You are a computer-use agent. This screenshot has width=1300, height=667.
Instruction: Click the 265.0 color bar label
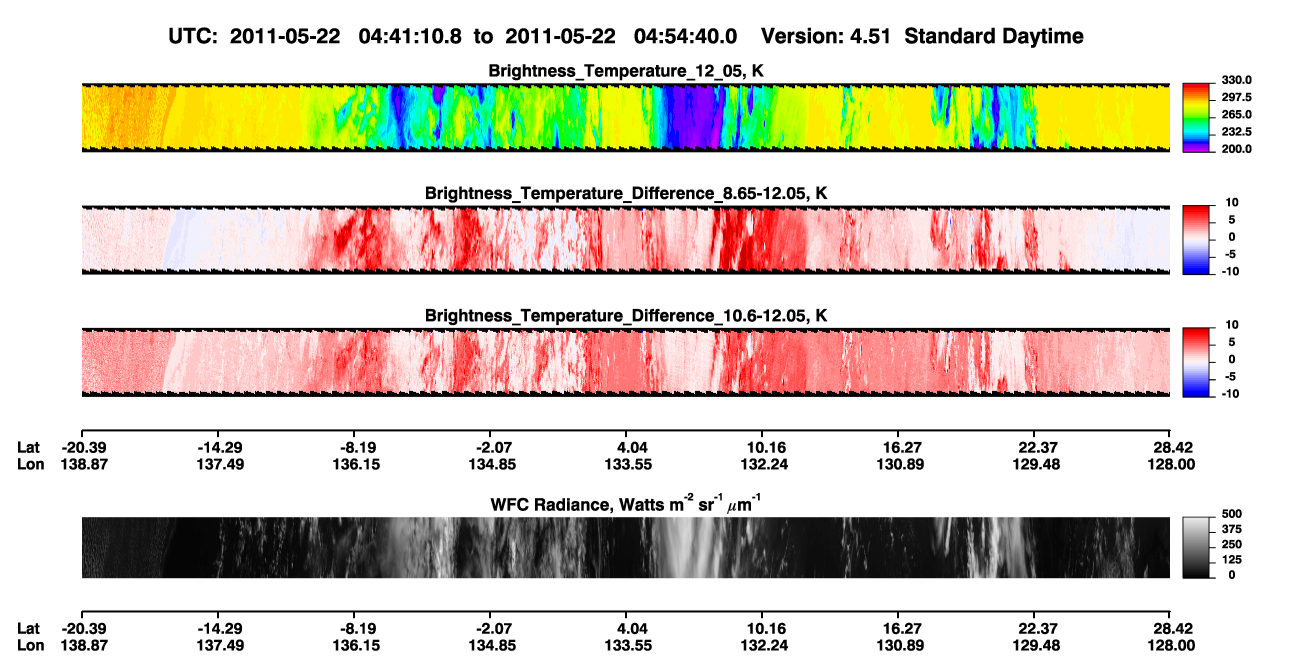[x=1237, y=114]
